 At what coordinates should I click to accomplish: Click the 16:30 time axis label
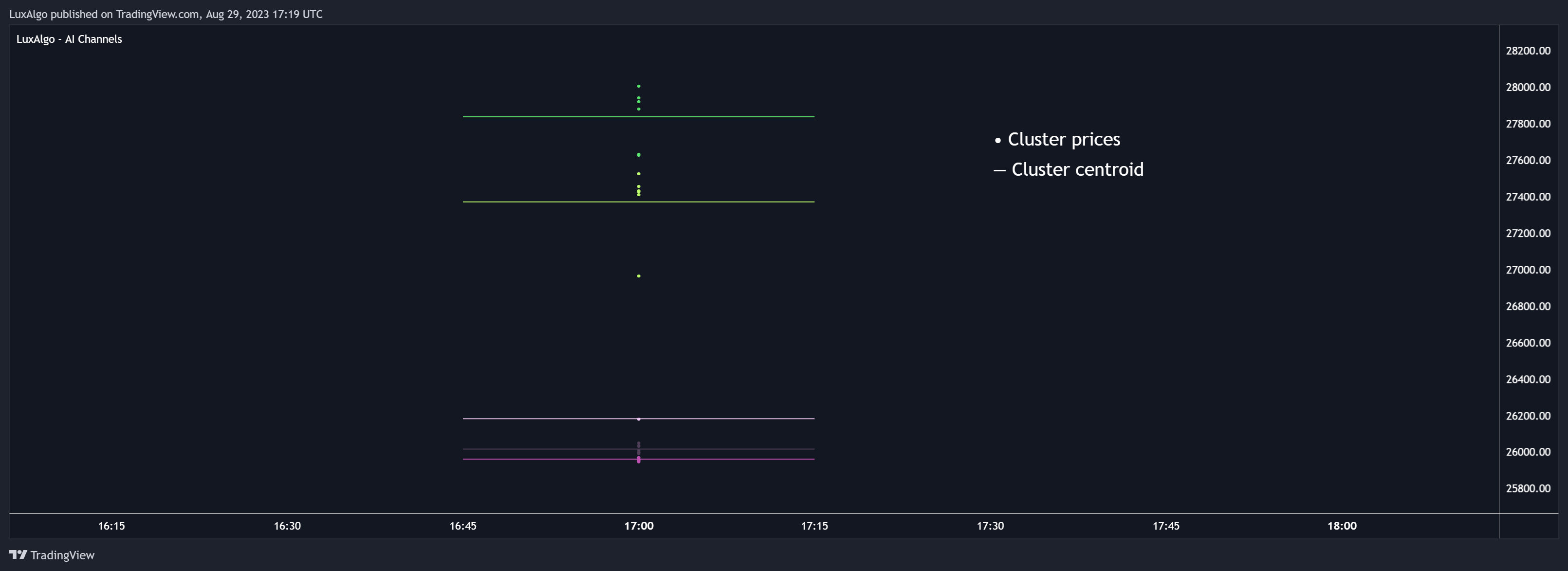coord(287,526)
